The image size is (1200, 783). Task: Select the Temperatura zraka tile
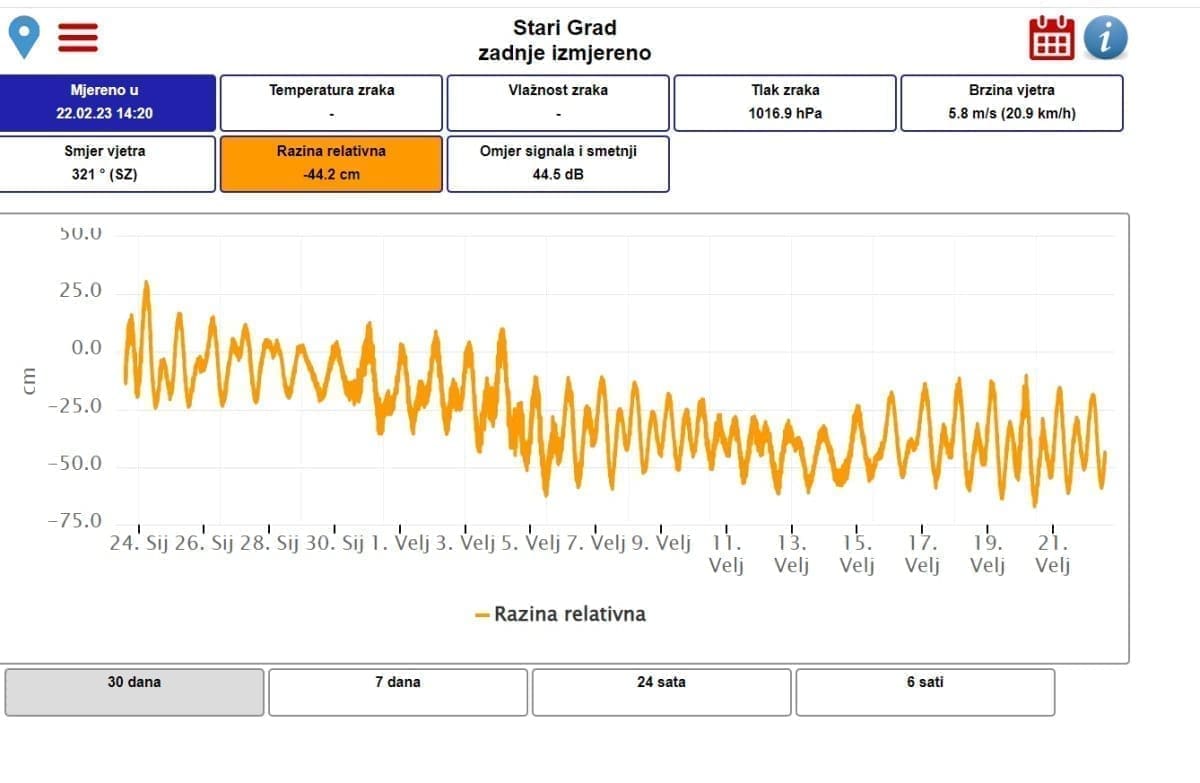[331, 102]
